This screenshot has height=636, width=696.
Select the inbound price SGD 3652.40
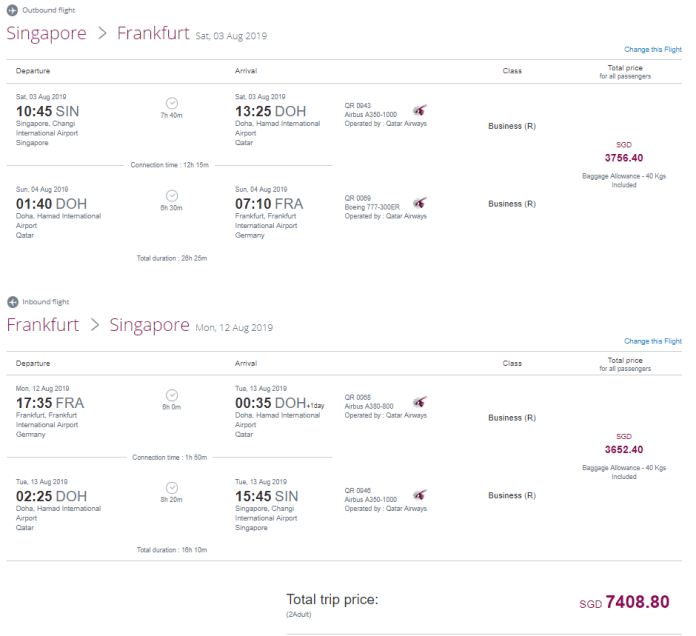point(624,444)
